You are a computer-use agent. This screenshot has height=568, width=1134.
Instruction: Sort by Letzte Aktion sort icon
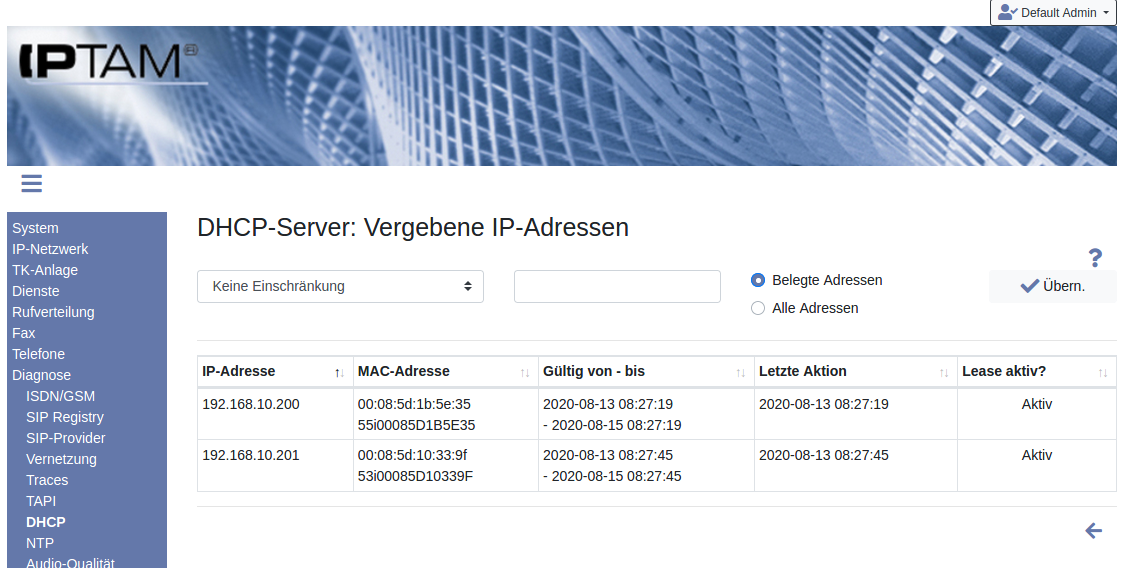coord(944,372)
